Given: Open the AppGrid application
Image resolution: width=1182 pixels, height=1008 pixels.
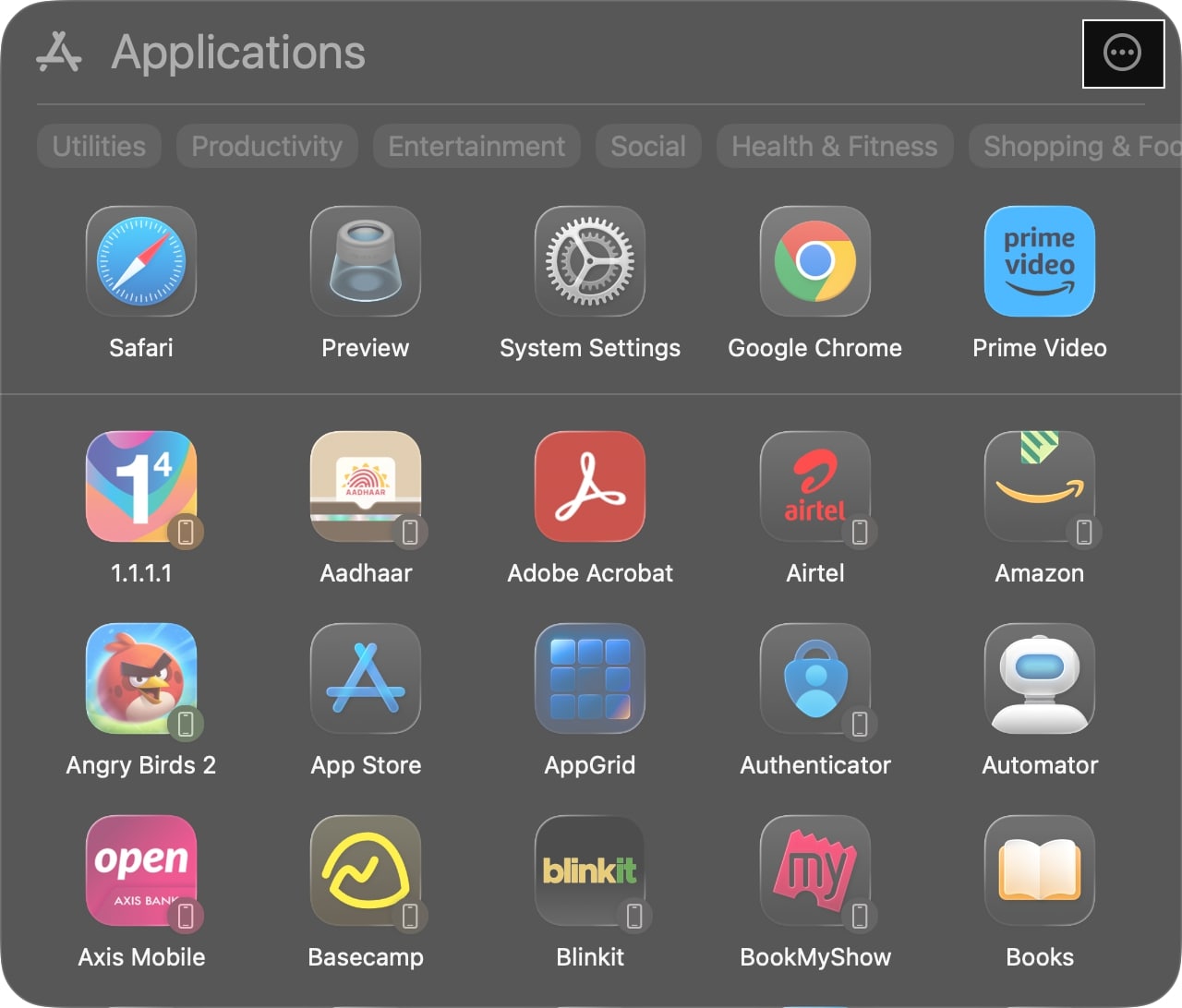Looking at the screenshot, I should click(x=590, y=678).
